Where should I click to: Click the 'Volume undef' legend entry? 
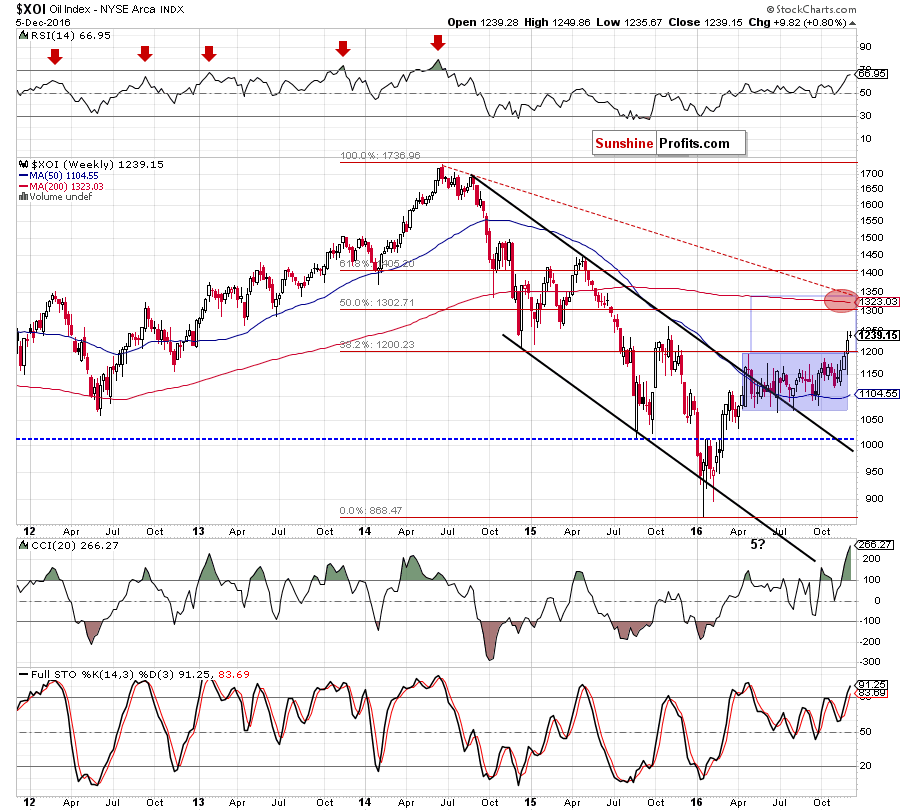(x=61, y=197)
